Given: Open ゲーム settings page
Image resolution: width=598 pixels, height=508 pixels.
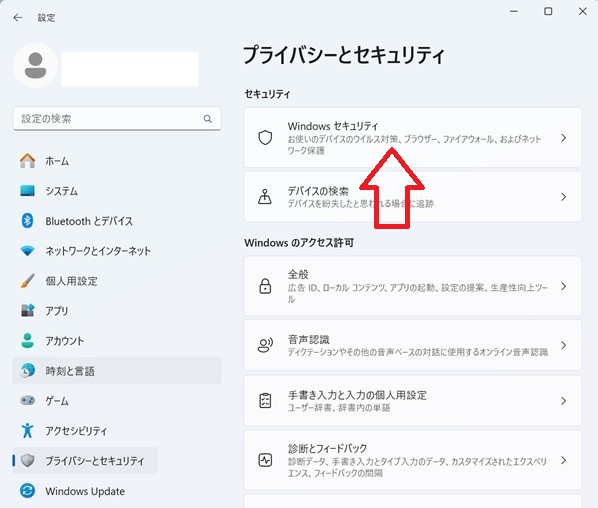Looking at the screenshot, I should [117, 400].
